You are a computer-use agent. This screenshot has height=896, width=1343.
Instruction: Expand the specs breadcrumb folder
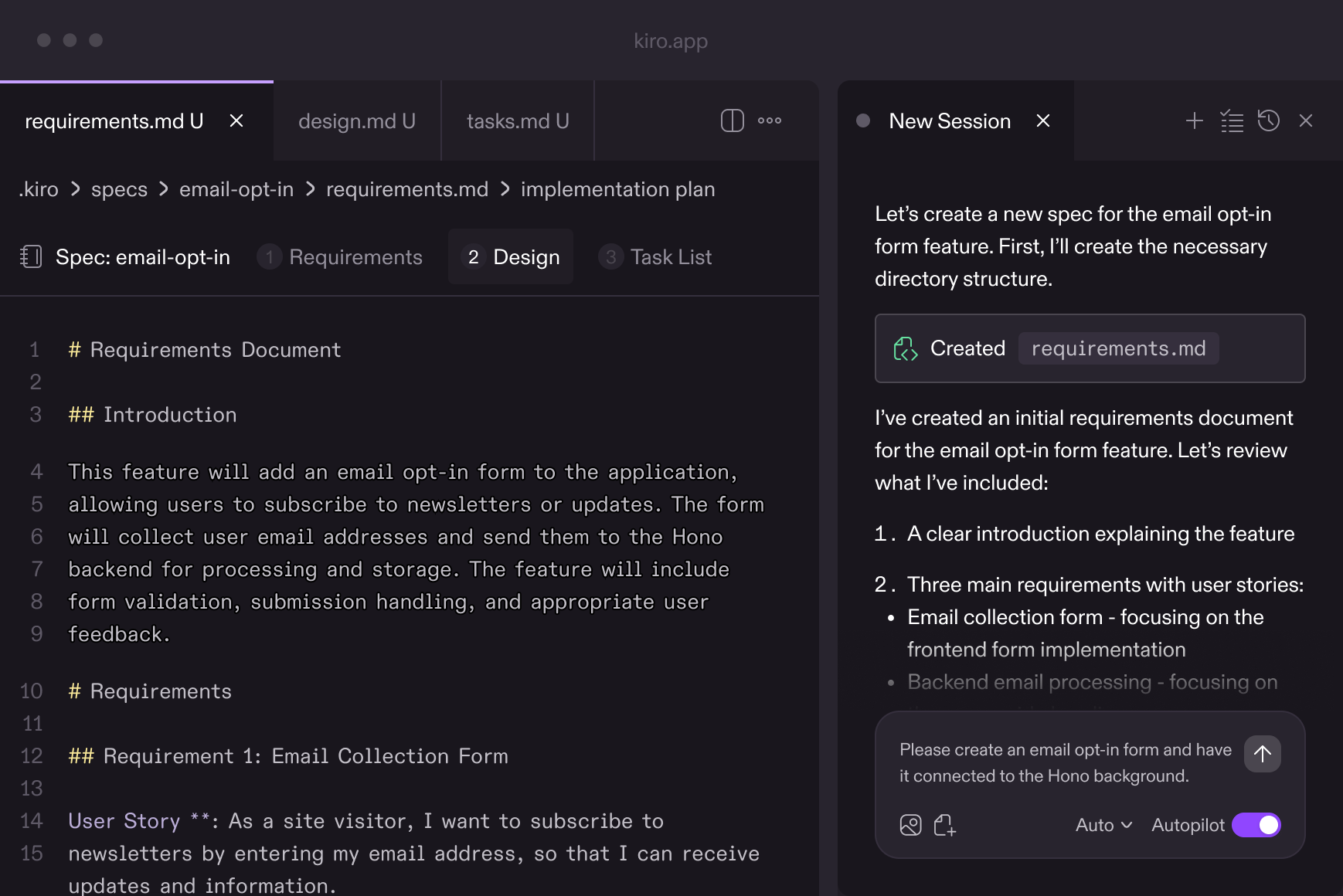(x=119, y=189)
